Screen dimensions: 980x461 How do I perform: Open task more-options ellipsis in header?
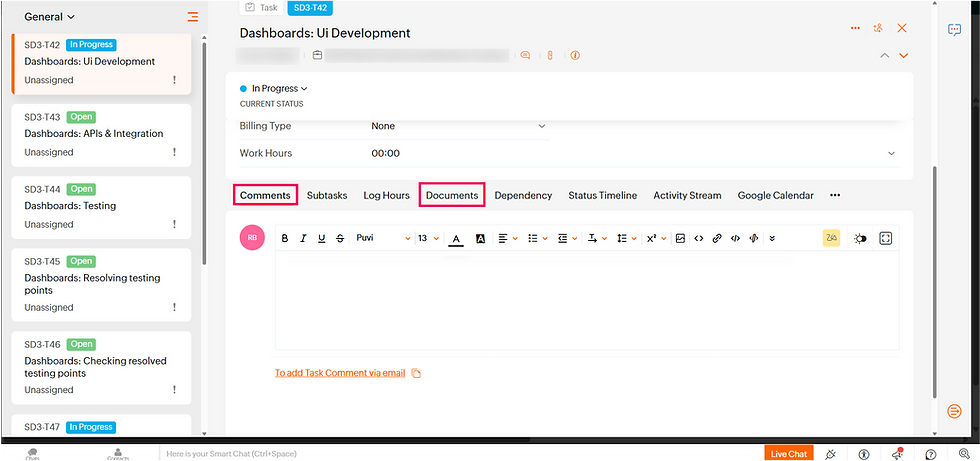coord(856,28)
